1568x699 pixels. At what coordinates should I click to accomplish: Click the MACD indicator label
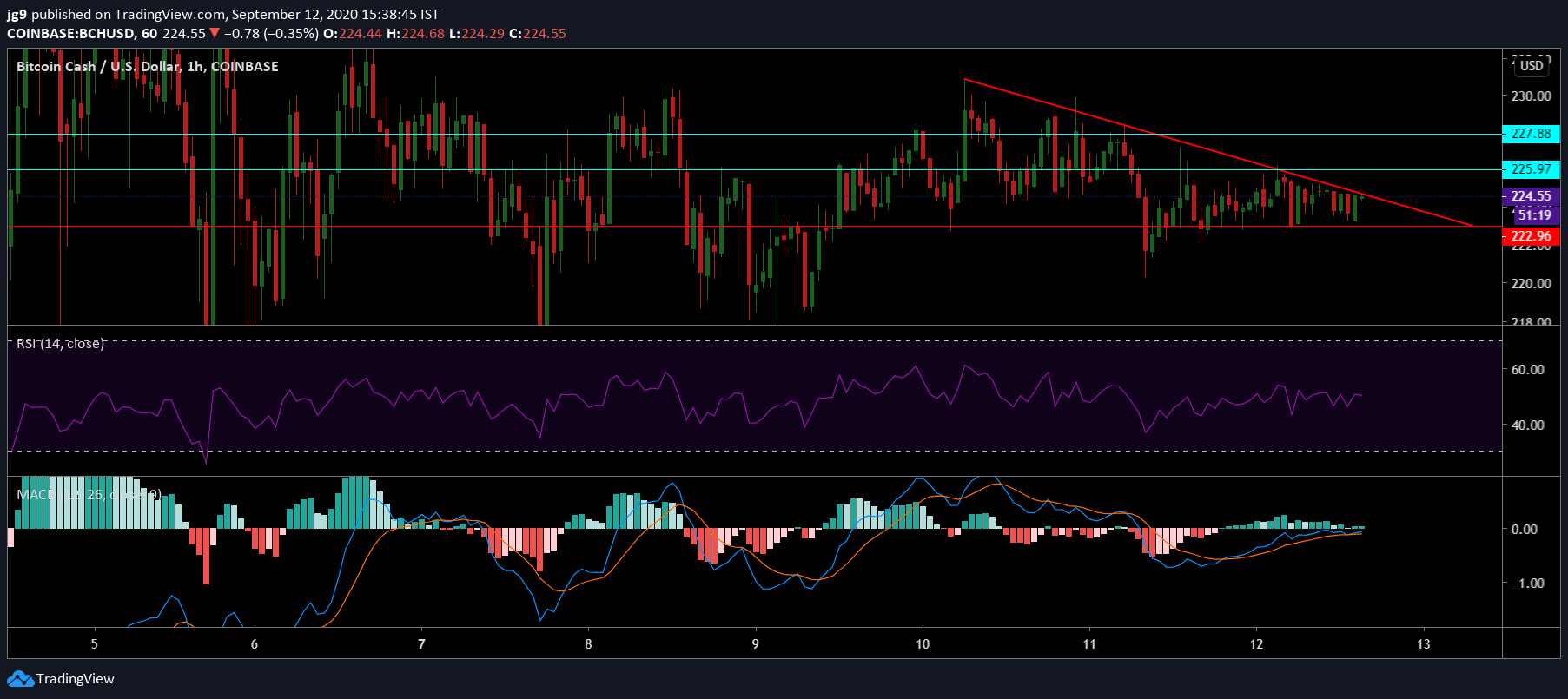coord(89,494)
